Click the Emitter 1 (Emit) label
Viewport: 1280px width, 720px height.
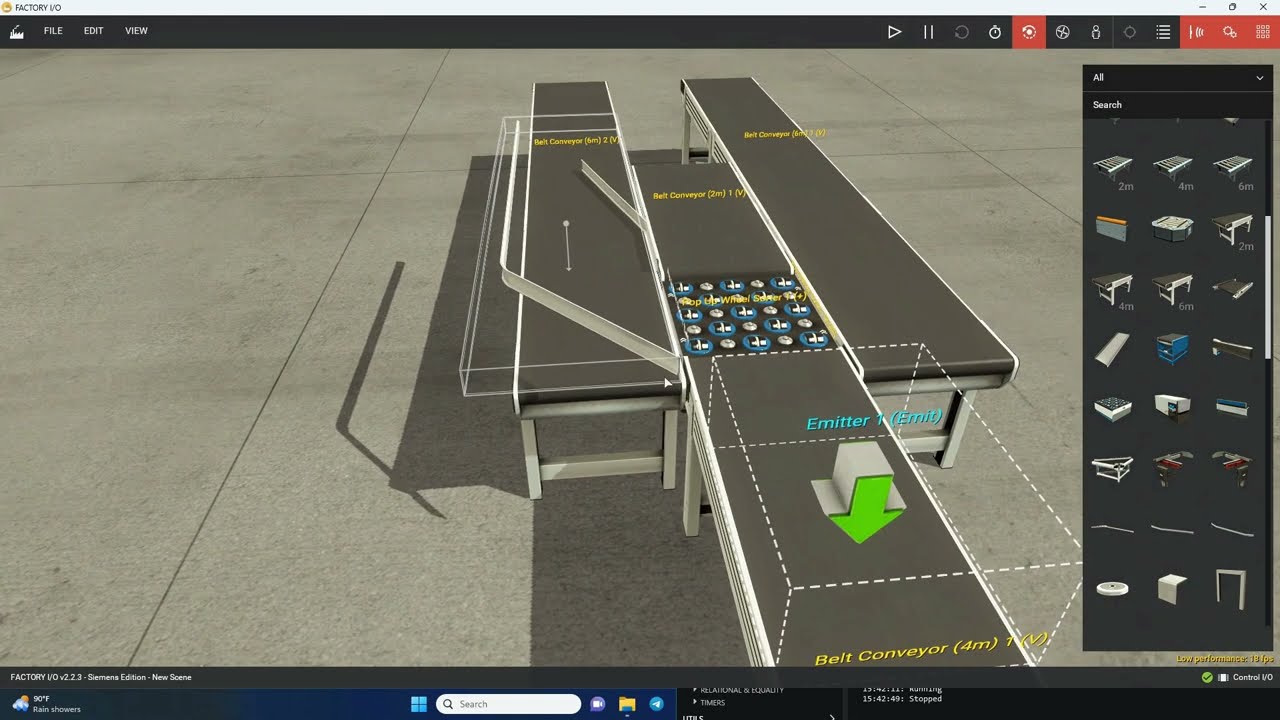(874, 420)
